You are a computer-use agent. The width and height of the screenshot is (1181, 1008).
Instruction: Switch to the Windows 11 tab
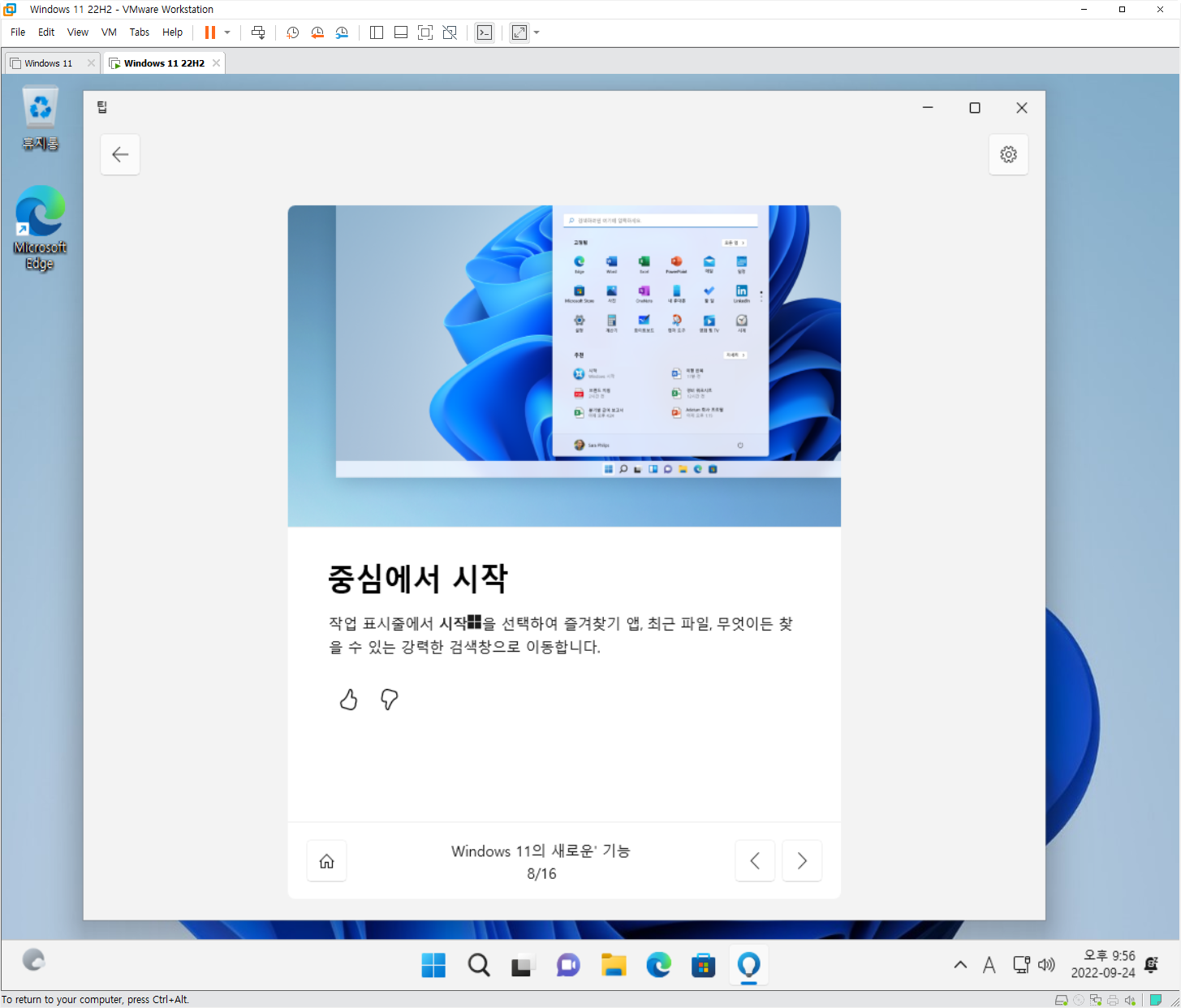point(48,63)
